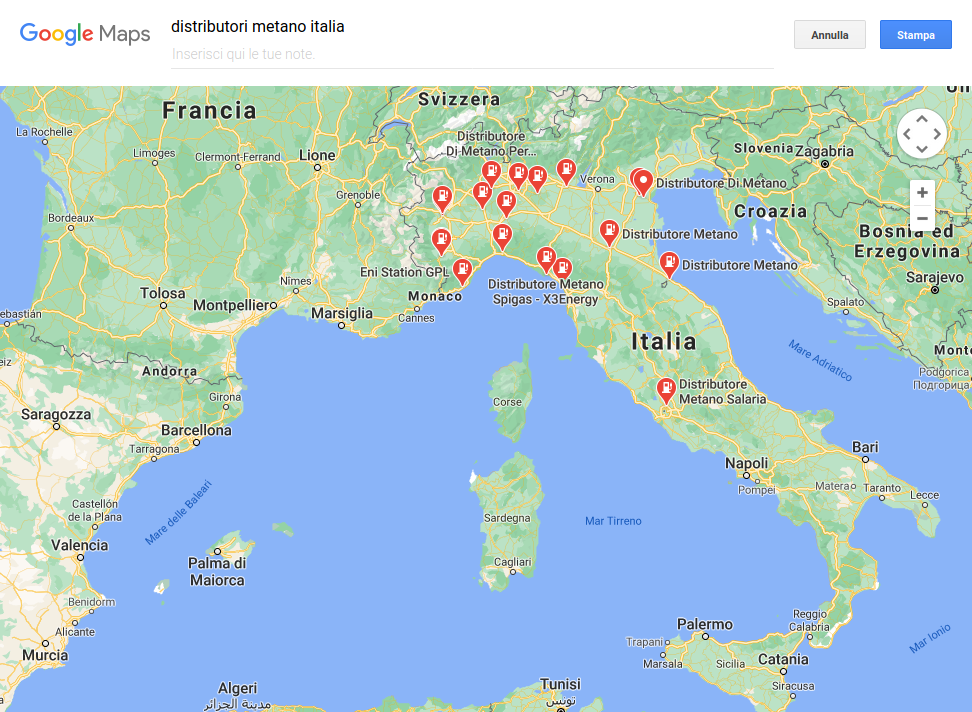Viewport: 972px width, 712px height.
Task: Click the 'Francia' country label
Action: [x=209, y=110]
